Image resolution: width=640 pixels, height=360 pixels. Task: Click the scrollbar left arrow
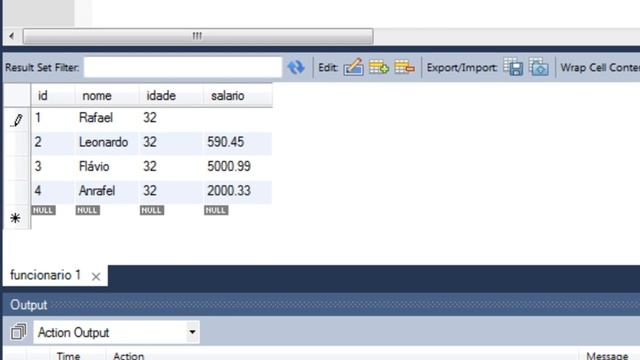click(12, 36)
